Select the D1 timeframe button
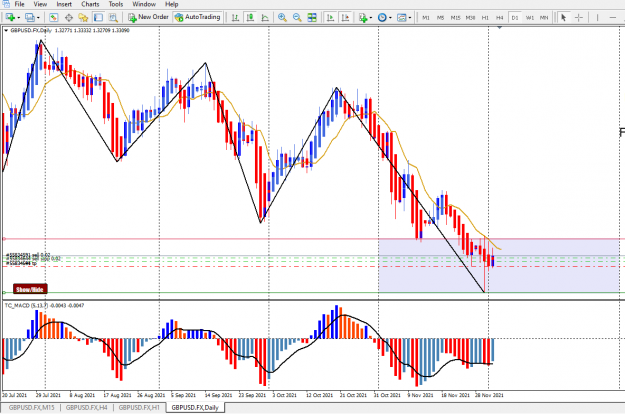 [x=515, y=18]
